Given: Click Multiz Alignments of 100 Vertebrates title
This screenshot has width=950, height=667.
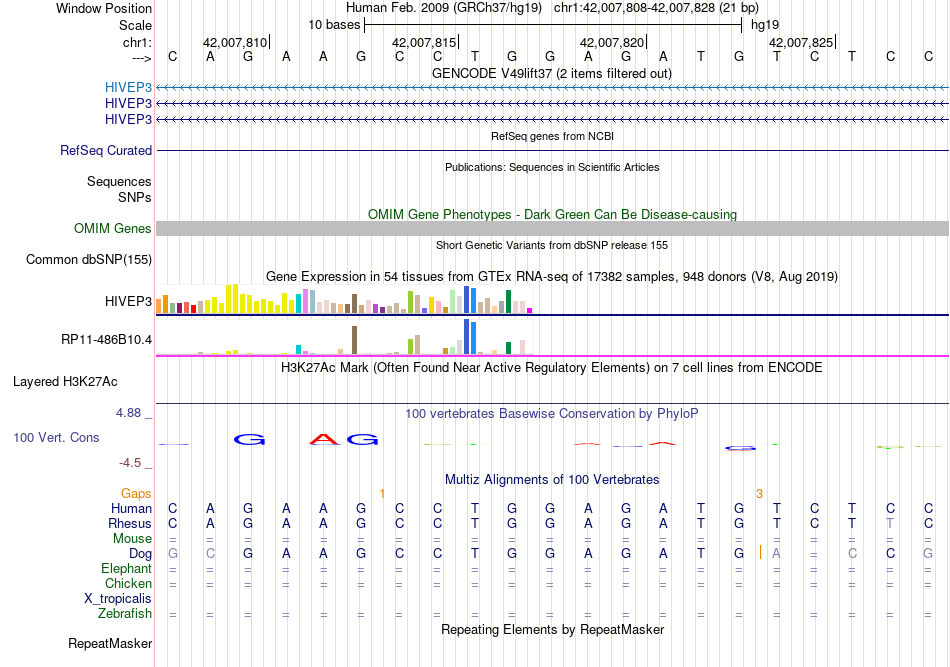Looking at the screenshot, I should click(552, 480).
